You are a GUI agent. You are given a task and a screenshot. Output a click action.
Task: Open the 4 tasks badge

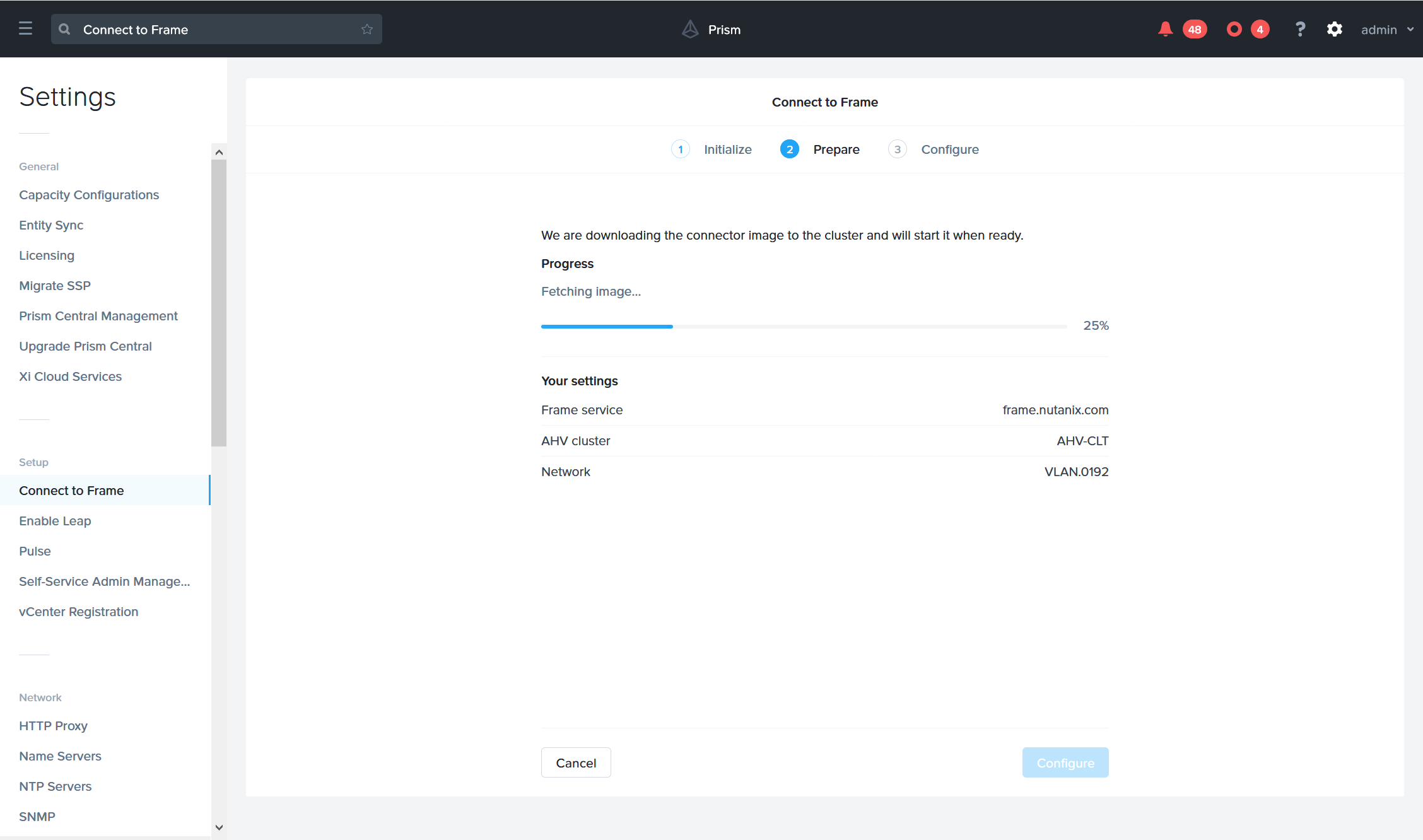[1260, 30]
